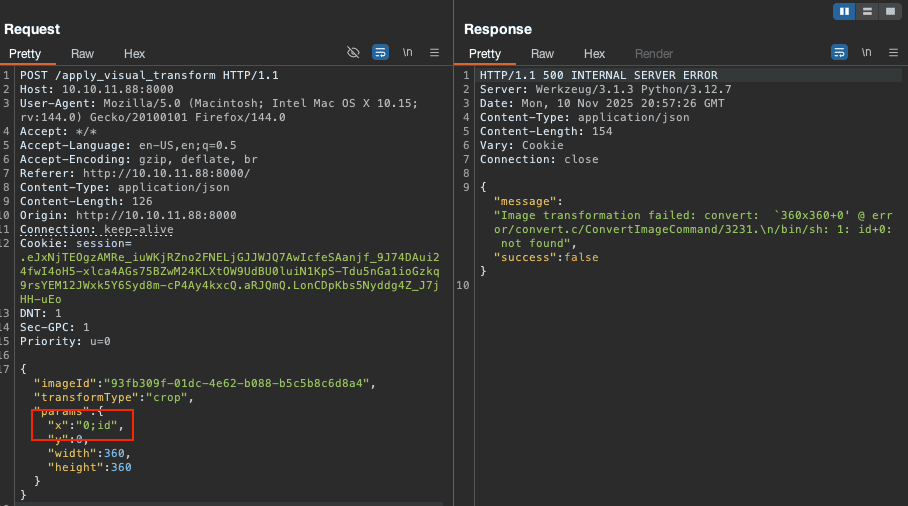The width and height of the screenshot is (908, 506).
Task: Toggle line wrap icon in Response panel
Action: [x=839, y=52]
